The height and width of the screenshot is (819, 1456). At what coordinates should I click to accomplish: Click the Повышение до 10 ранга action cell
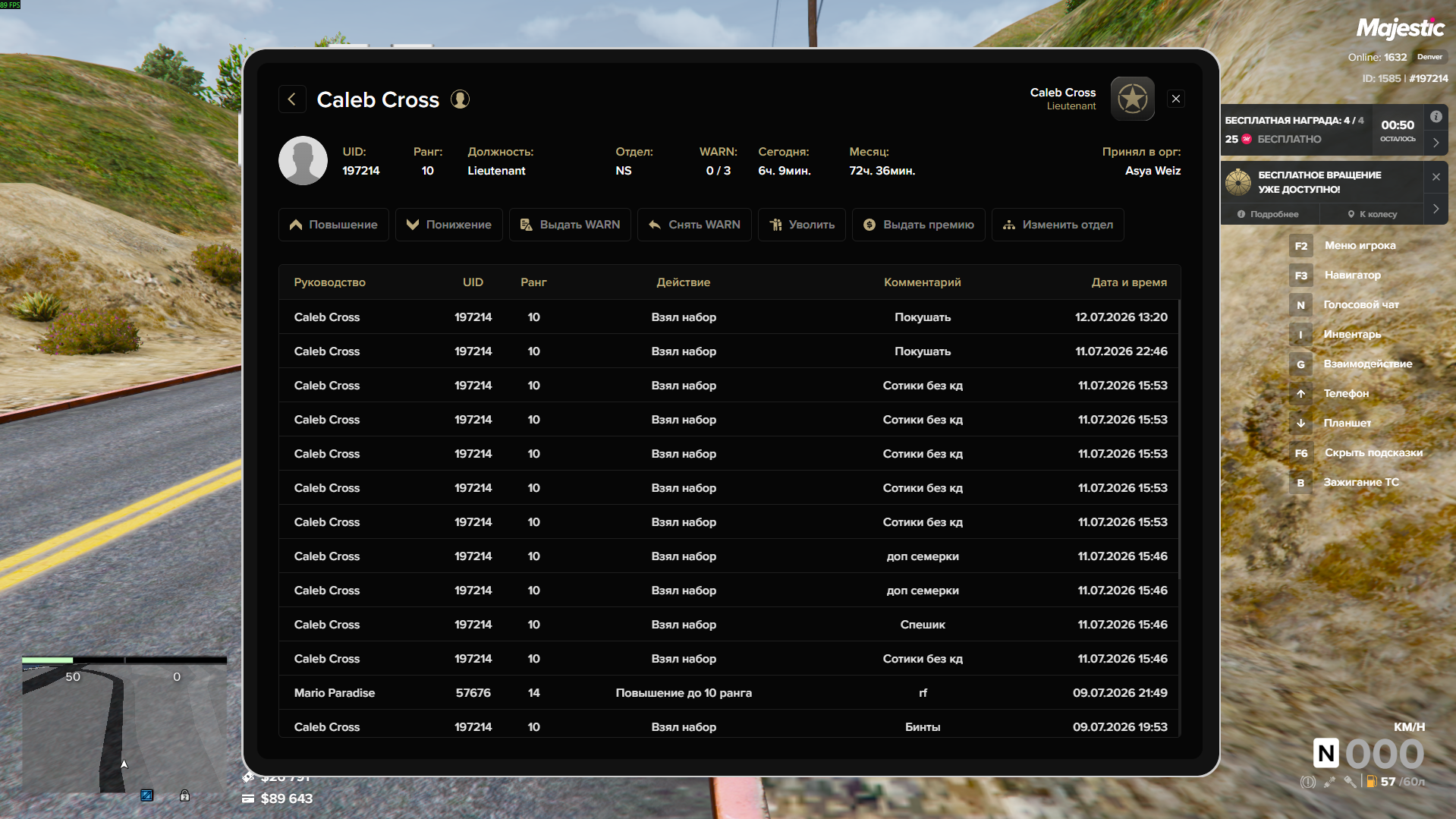(684, 693)
